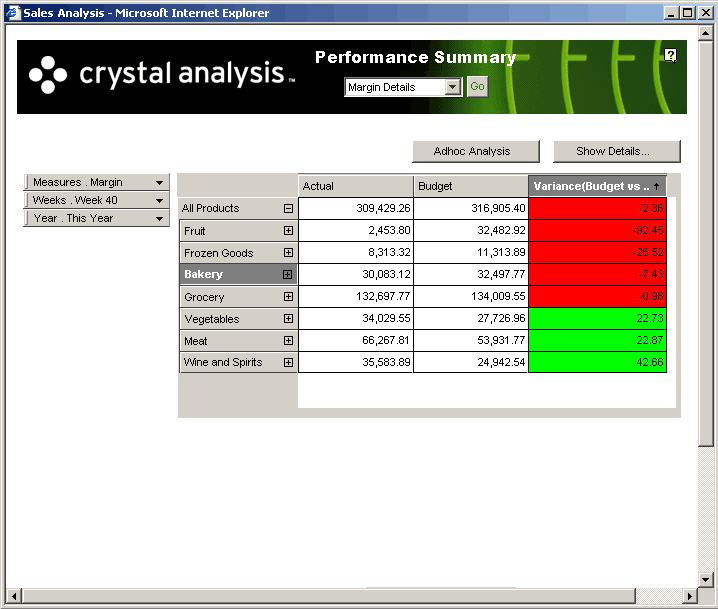Image resolution: width=718 pixels, height=609 pixels.
Task: Click the All Products actual value 309,429.26
Action: pyautogui.click(x=356, y=208)
